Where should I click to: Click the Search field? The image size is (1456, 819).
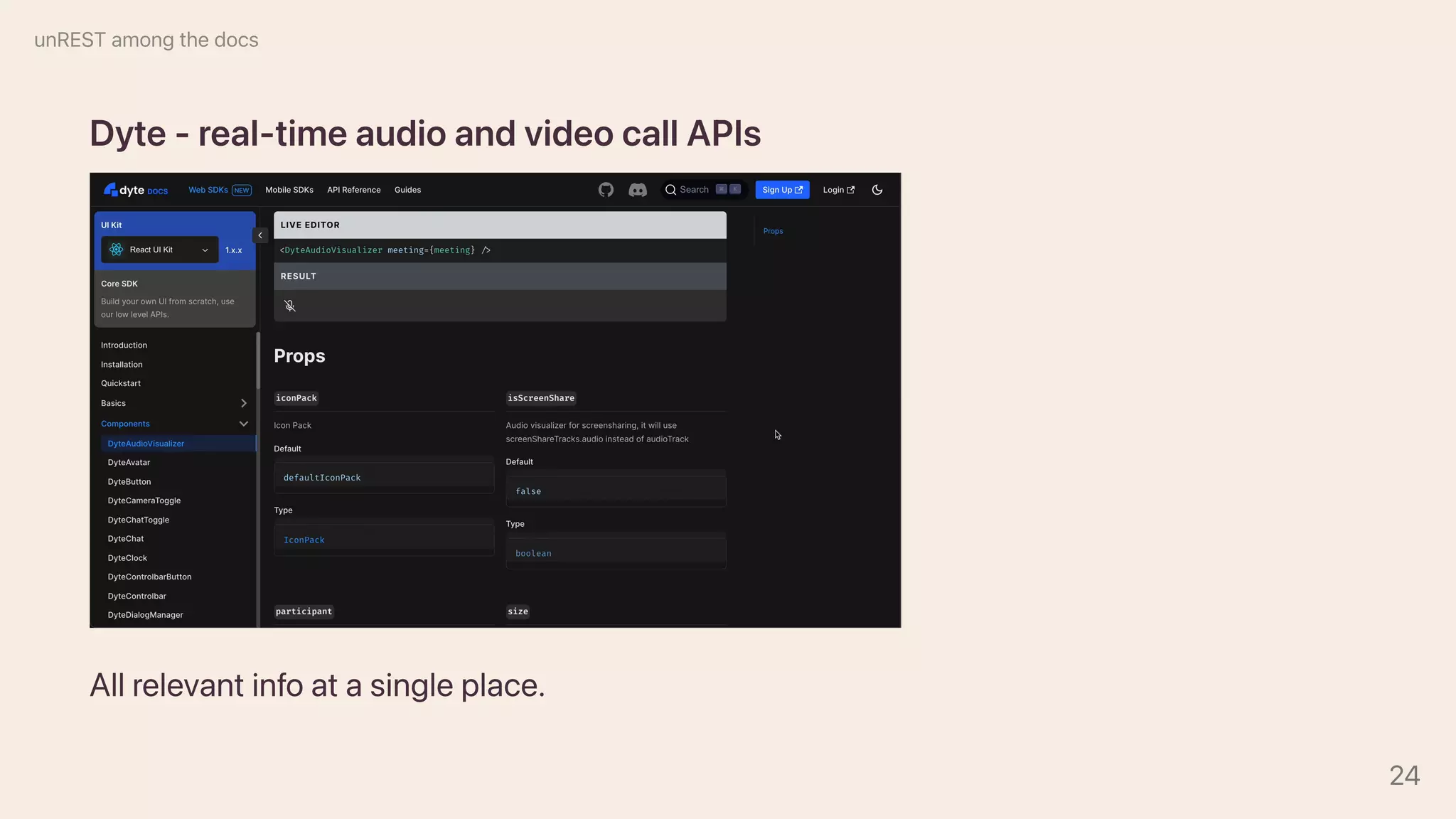(704, 190)
